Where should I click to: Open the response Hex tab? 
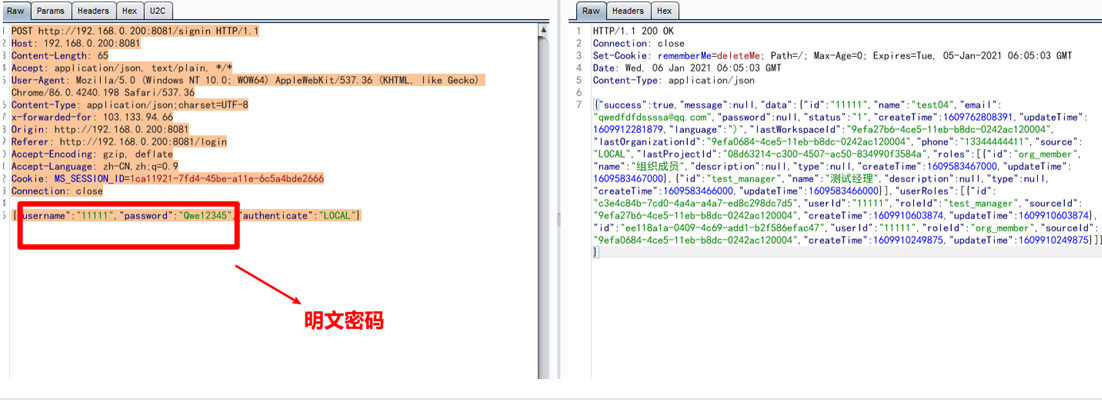[x=664, y=11]
